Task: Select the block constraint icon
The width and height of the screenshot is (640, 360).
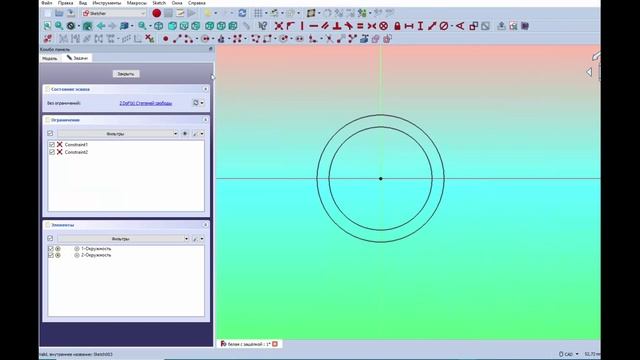Action: (x=383, y=26)
